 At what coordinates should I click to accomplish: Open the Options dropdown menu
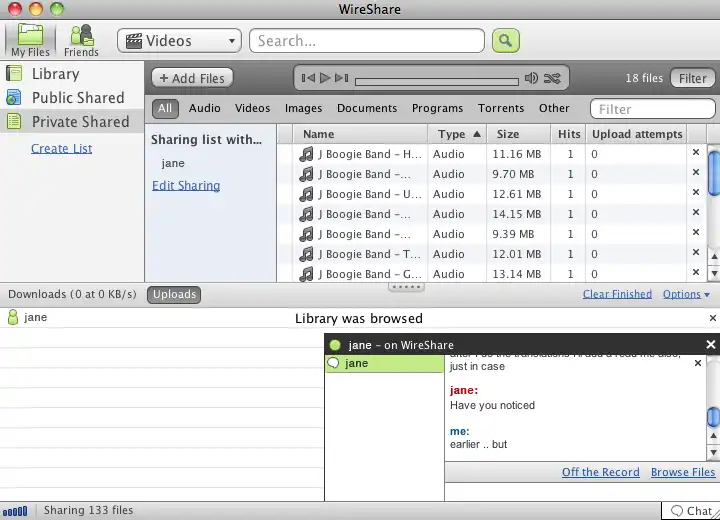(x=686, y=294)
